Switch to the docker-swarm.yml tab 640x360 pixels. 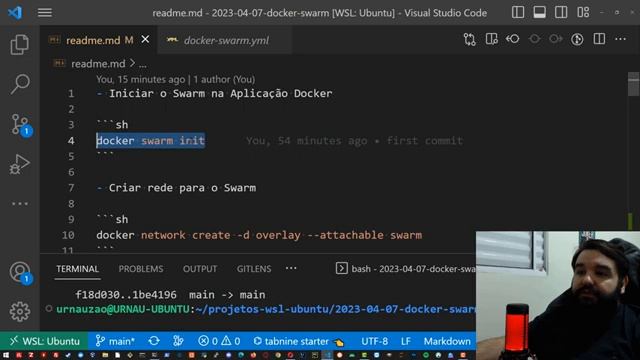226,40
